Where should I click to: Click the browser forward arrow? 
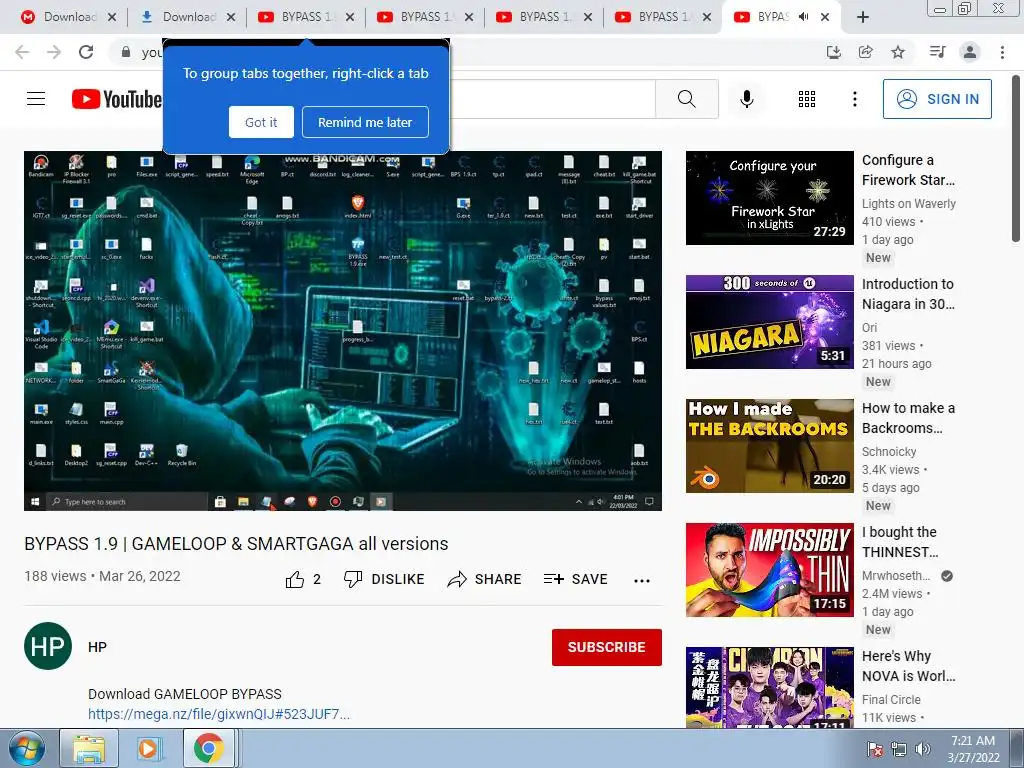coord(54,52)
